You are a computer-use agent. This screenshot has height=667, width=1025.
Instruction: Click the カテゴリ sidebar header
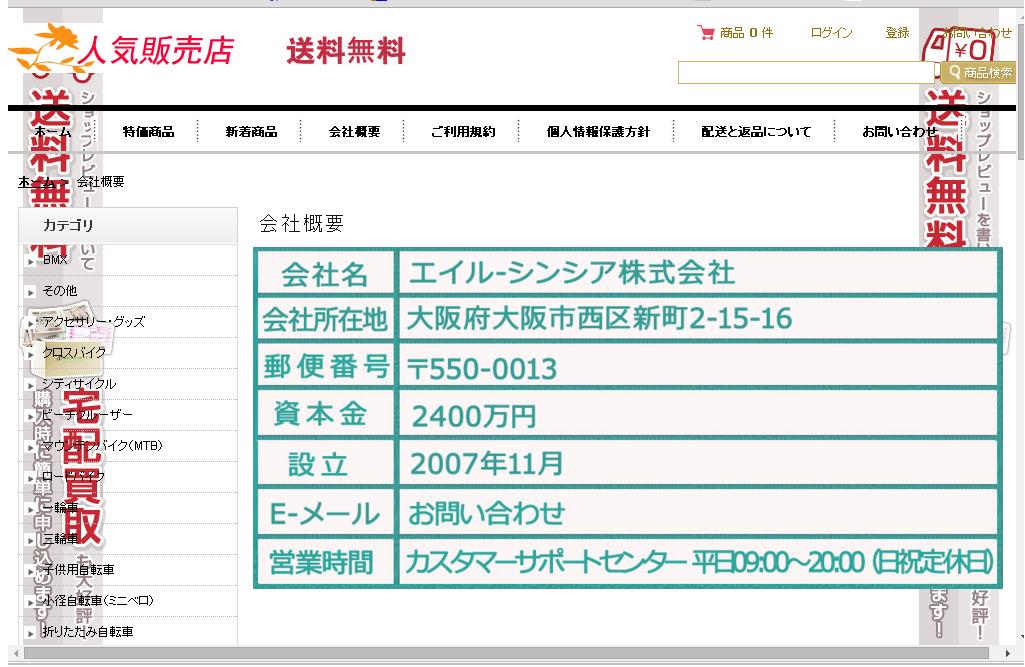128,226
